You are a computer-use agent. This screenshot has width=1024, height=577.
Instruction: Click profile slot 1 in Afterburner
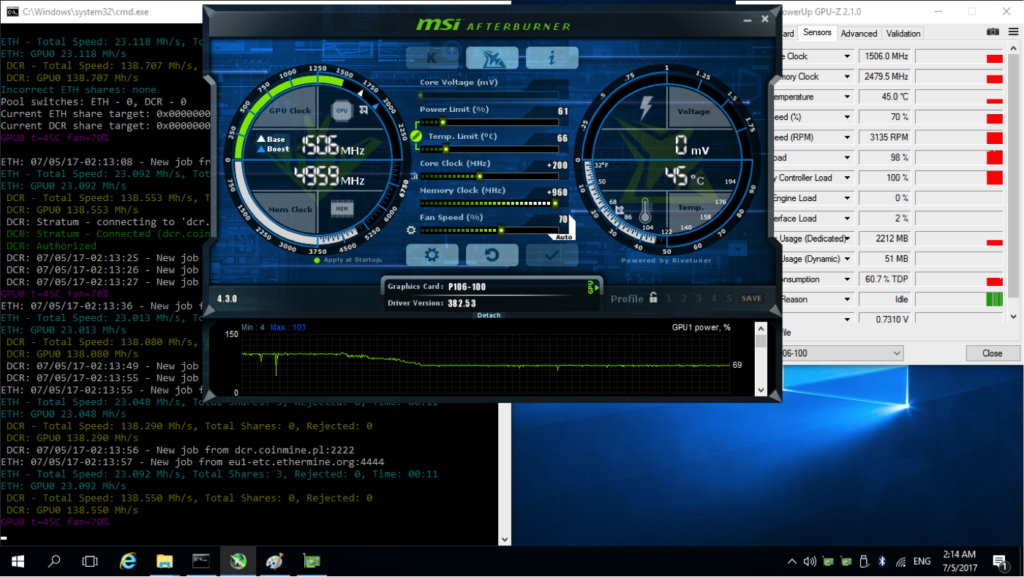(669, 297)
